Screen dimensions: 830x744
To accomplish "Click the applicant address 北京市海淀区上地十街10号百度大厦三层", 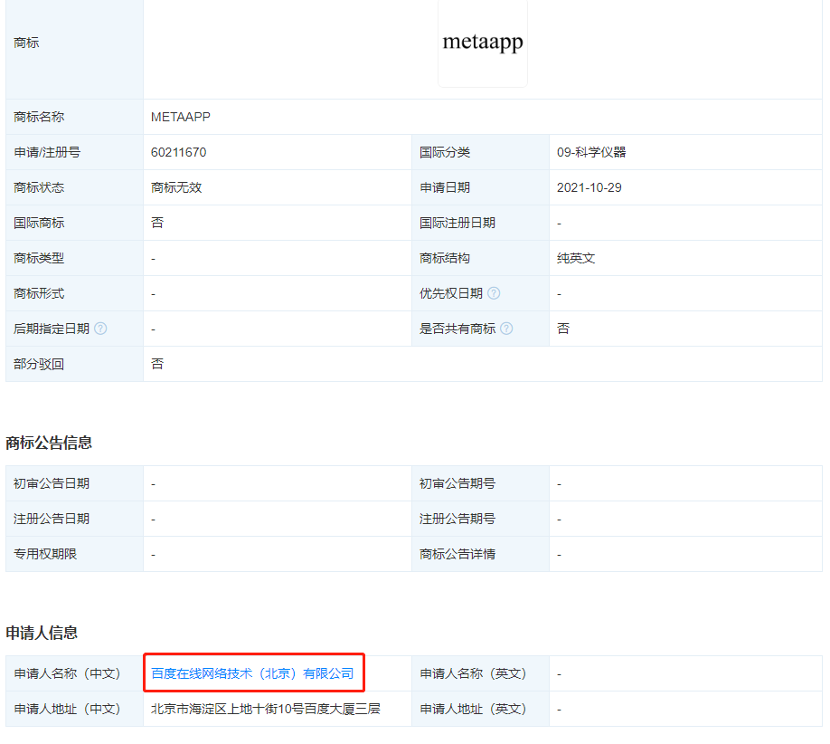I will pyautogui.click(x=266, y=709).
